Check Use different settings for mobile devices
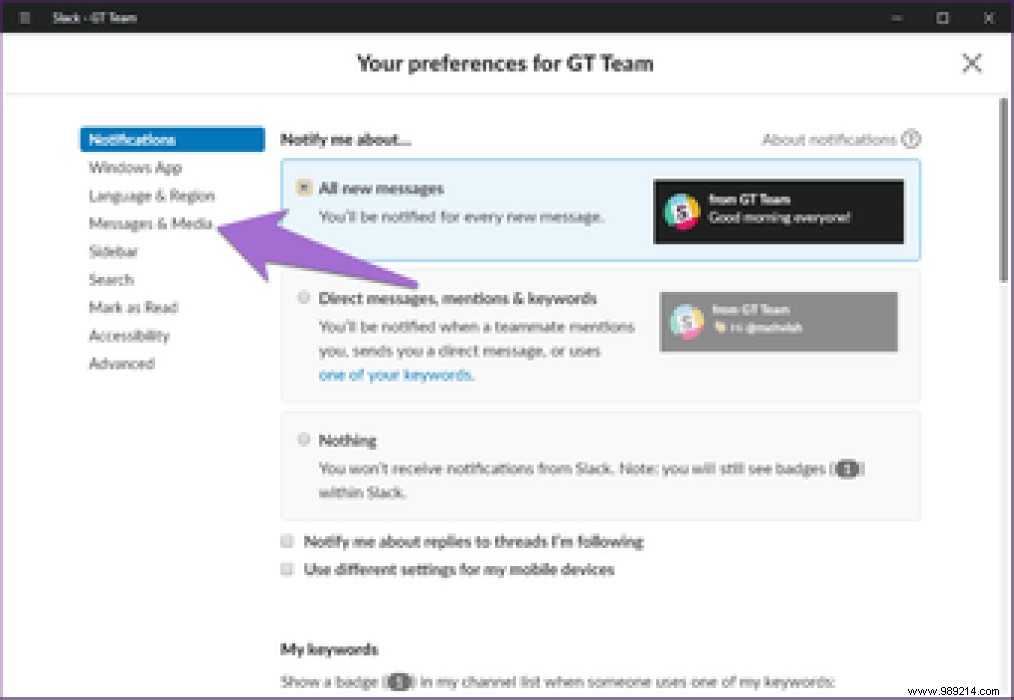 coord(287,568)
